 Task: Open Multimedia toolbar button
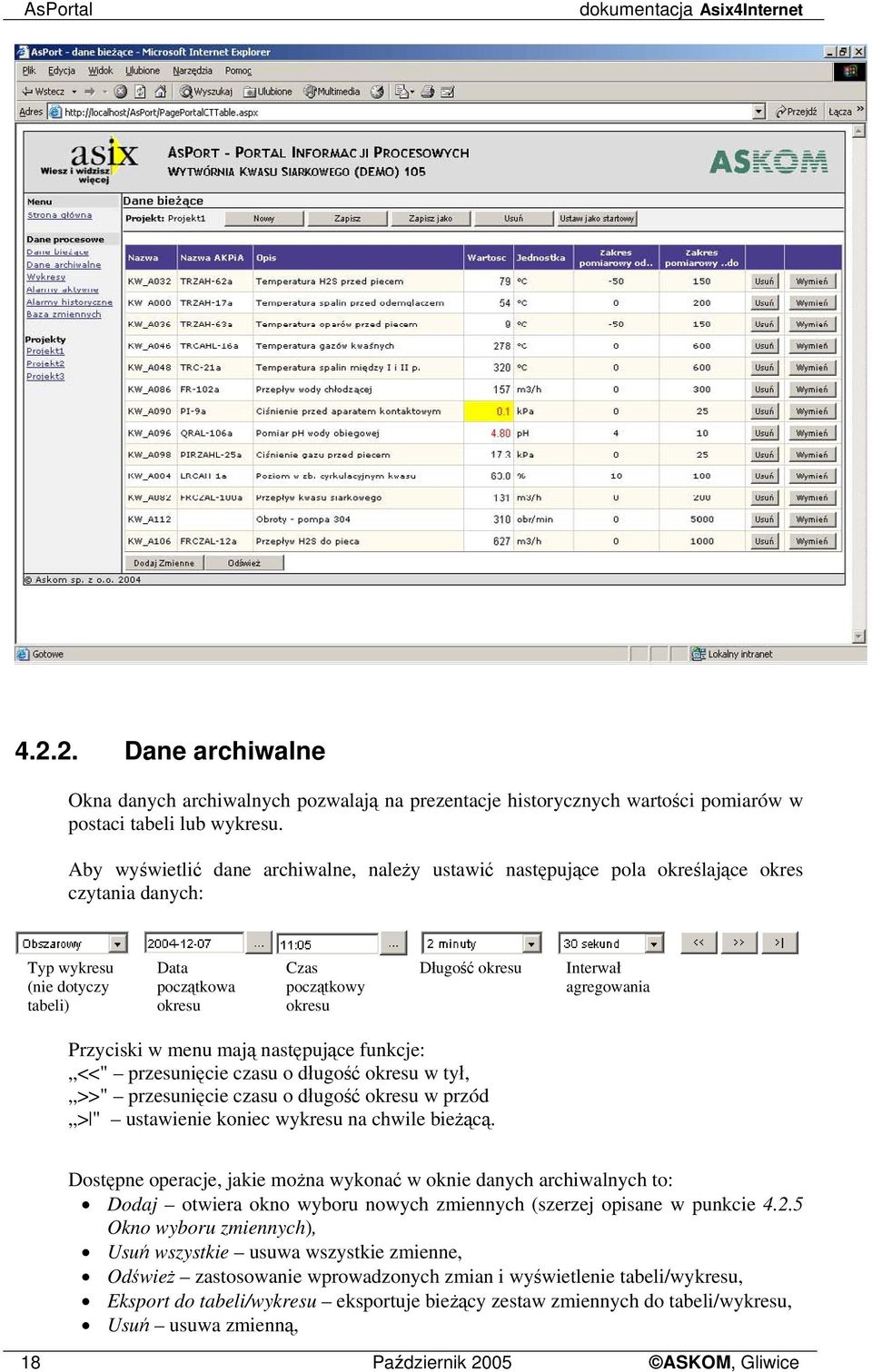coord(332,91)
